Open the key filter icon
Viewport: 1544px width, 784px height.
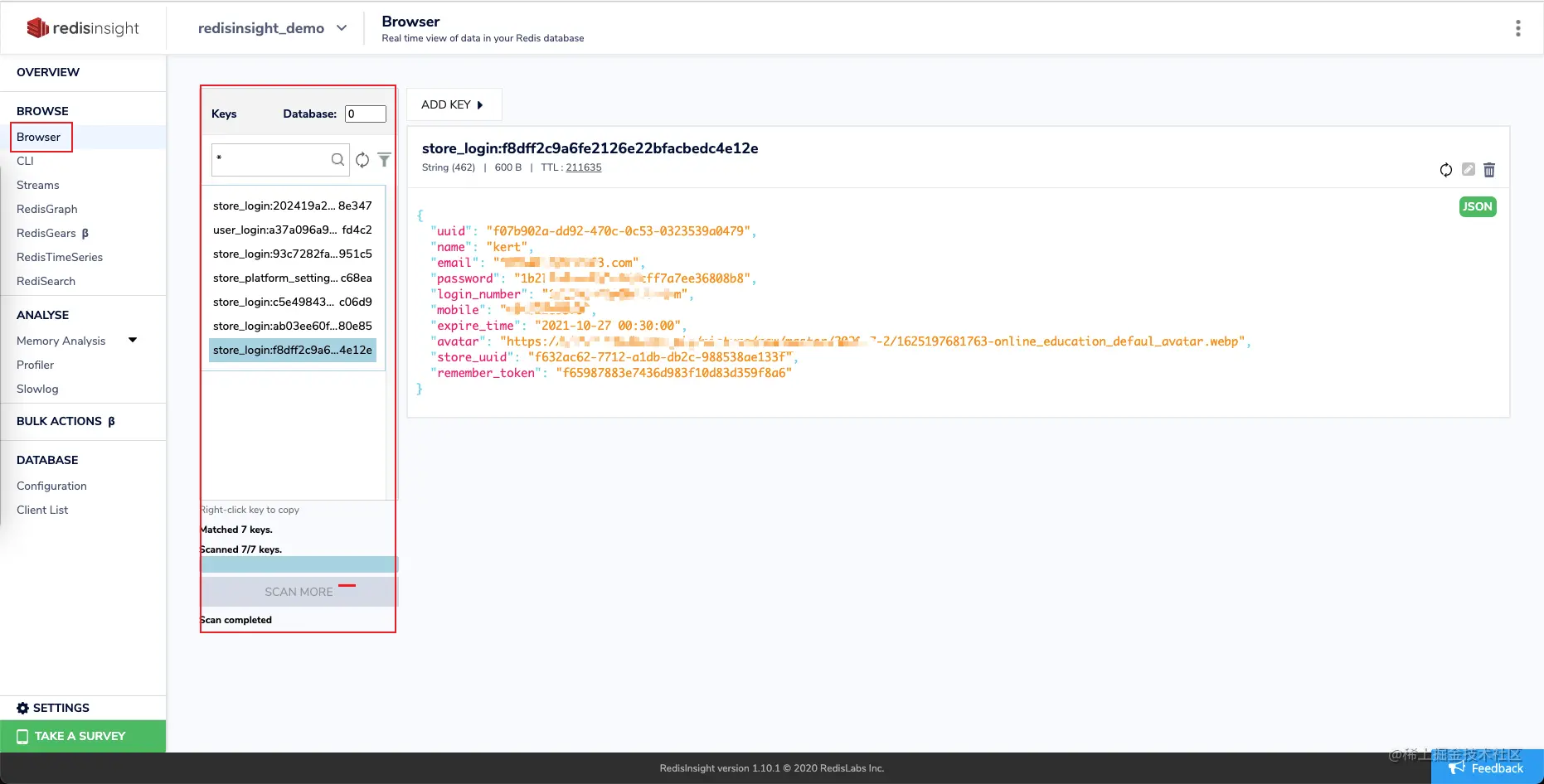pyautogui.click(x=384, y=160)
